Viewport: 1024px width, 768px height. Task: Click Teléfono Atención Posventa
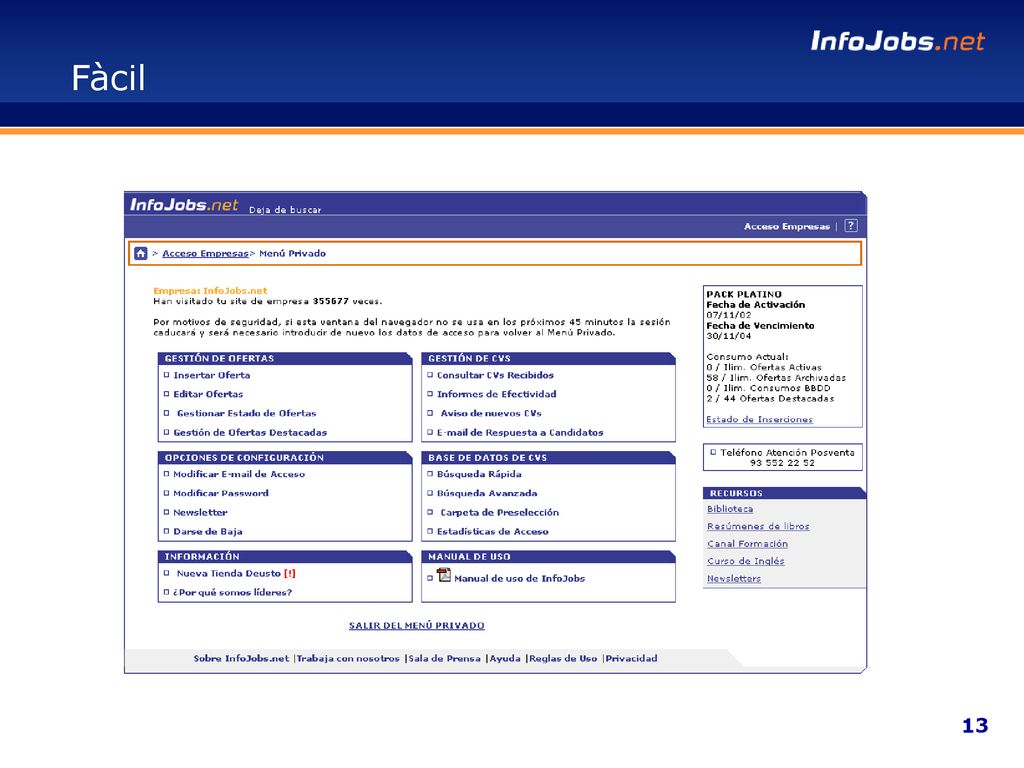coord(787,453)
